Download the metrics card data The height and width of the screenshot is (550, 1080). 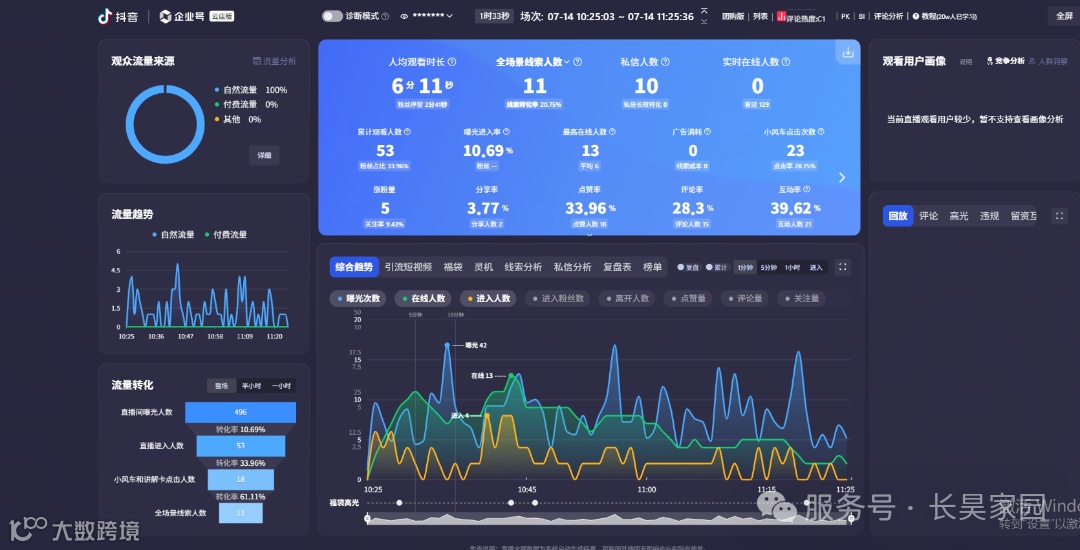coord(848,52)
